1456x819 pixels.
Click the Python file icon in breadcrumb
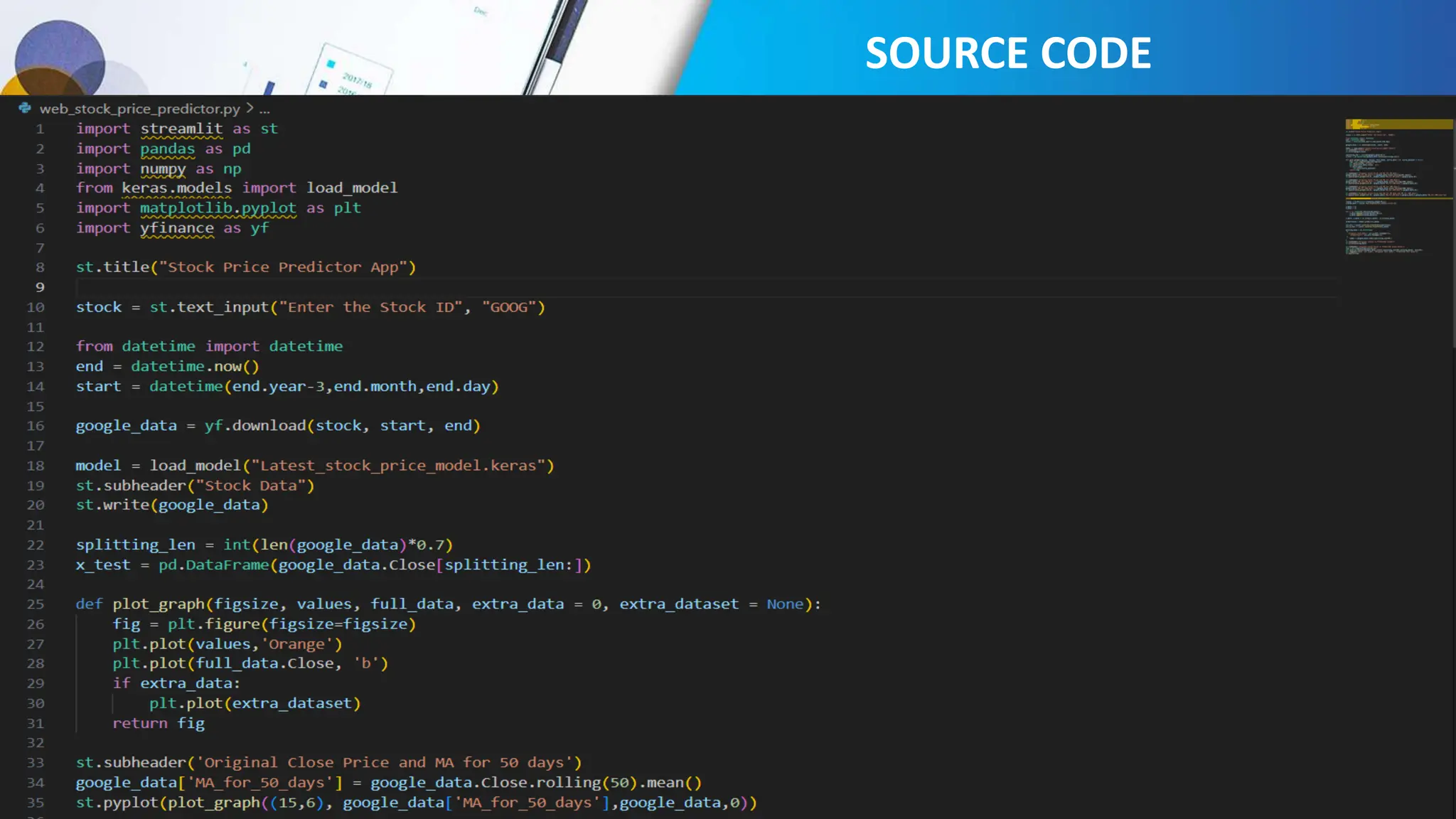[25, 108]
